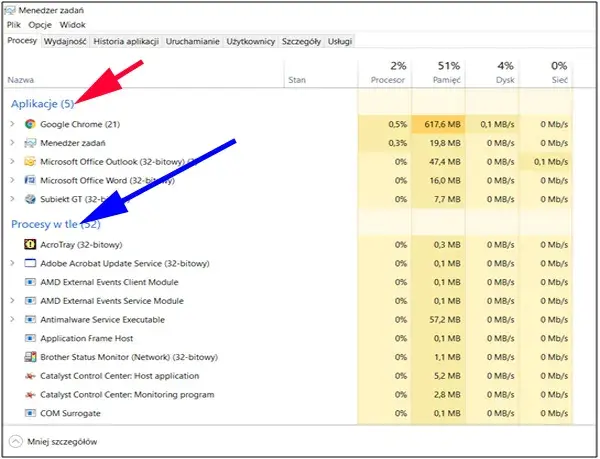
Task: Expand Antimalware Service Executable row
Action: tap(12, 319)
